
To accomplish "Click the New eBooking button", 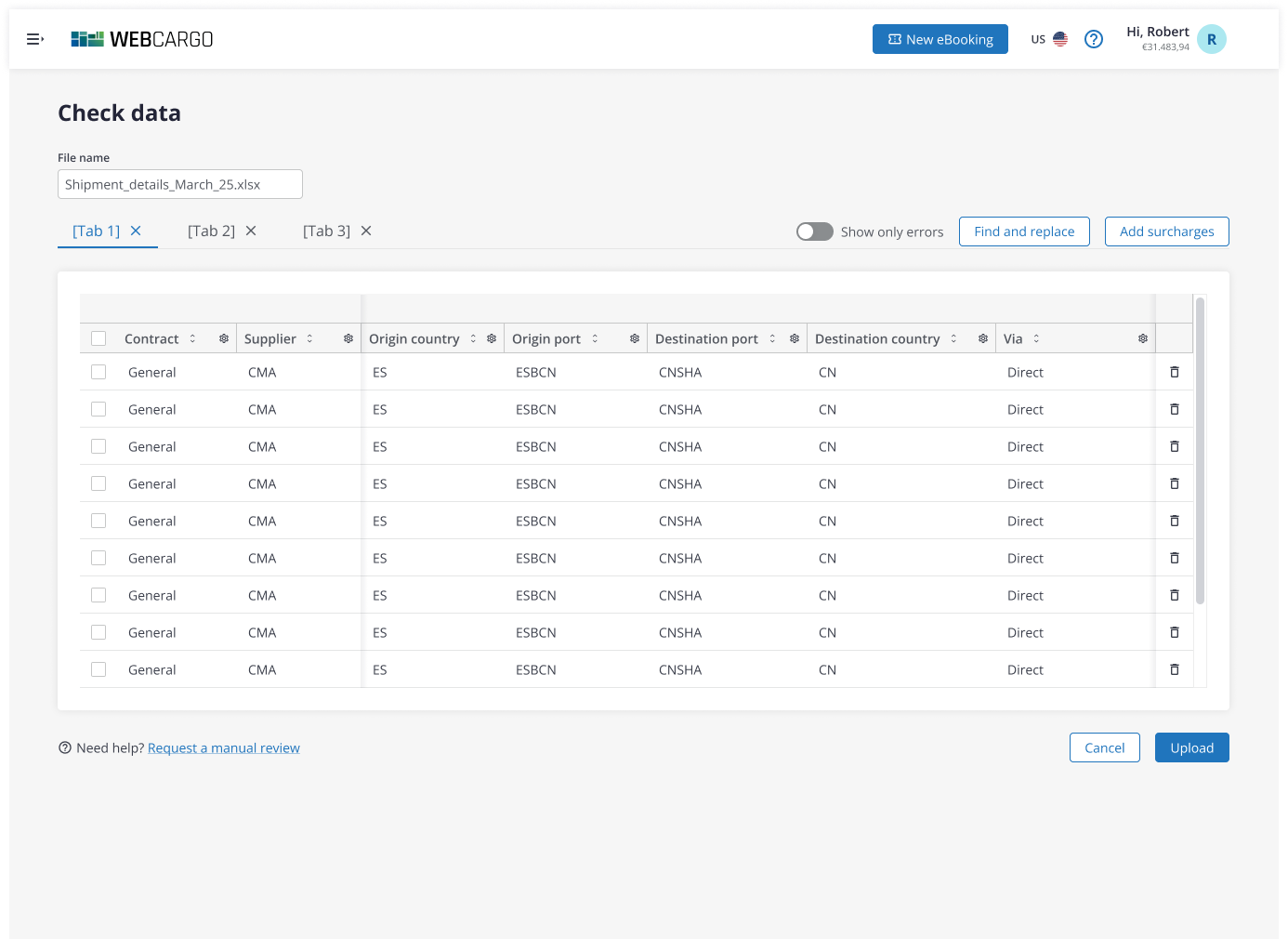I will coord(940,39).
